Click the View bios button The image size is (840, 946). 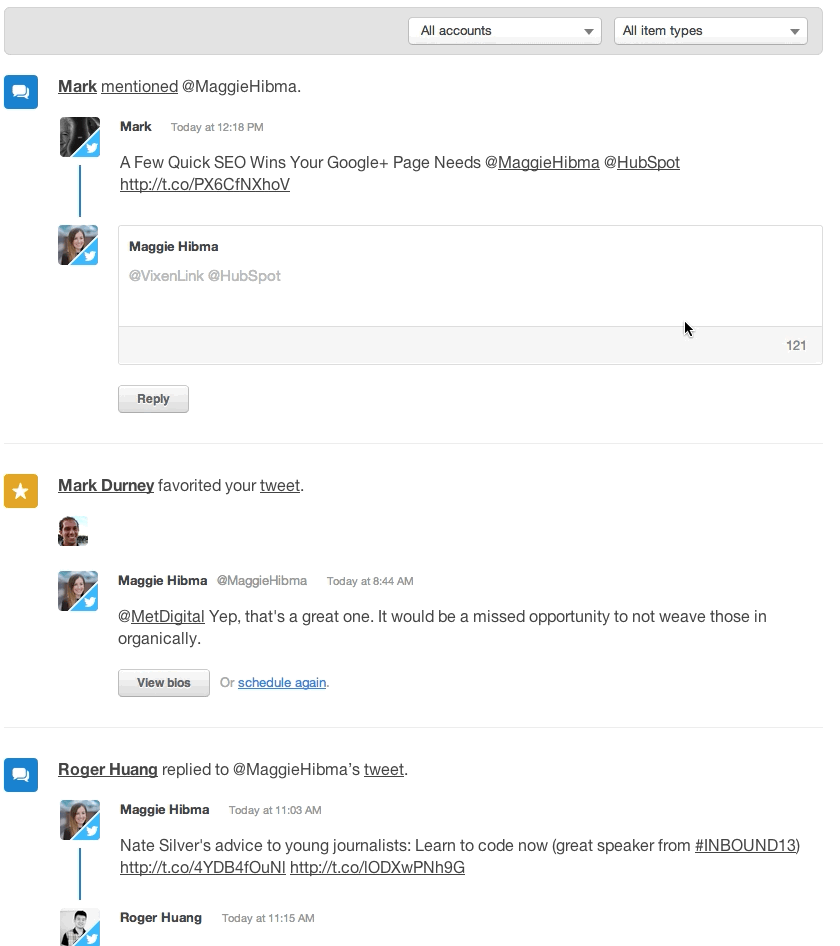[164, 683]
